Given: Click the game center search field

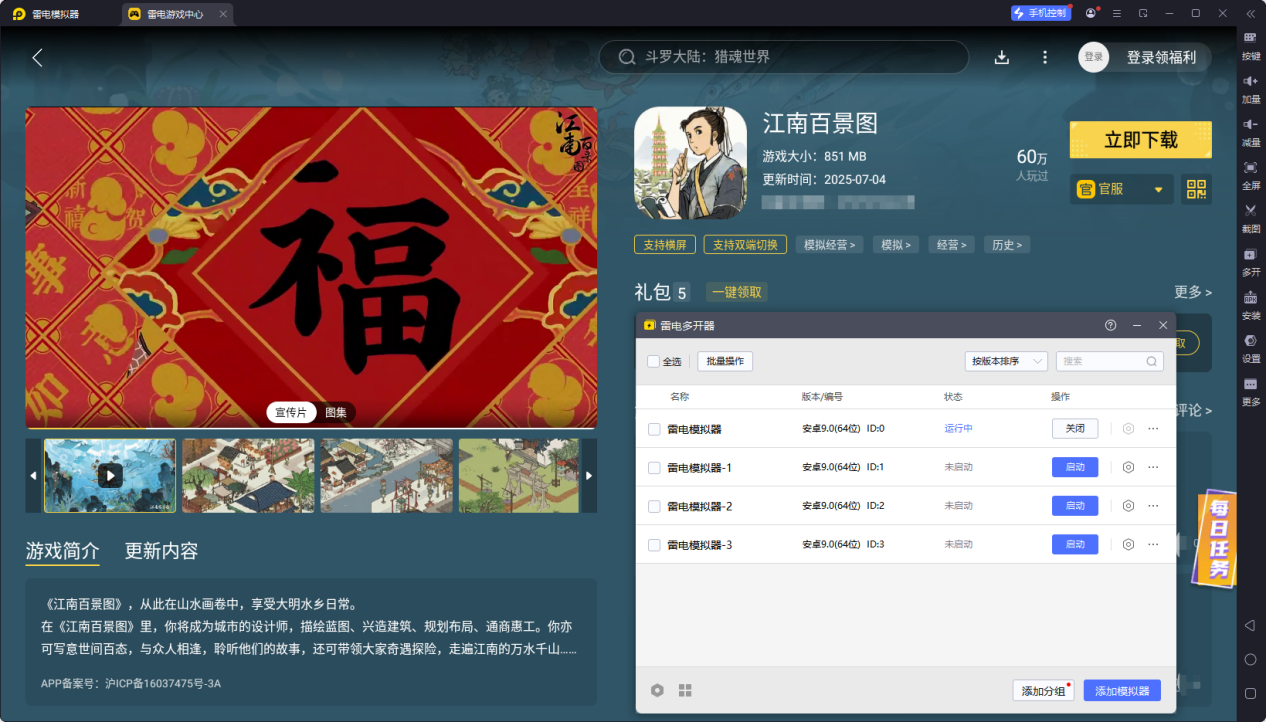Looking at the screenshot, I should [784, 57].
